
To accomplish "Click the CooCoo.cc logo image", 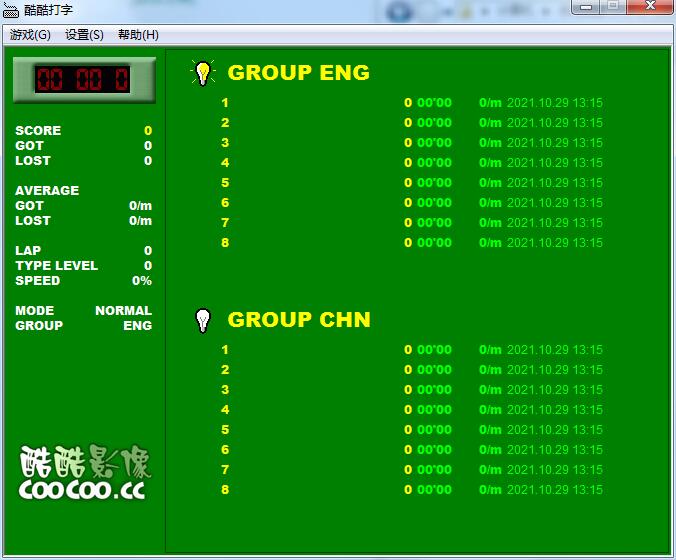I will coord(84,472).
